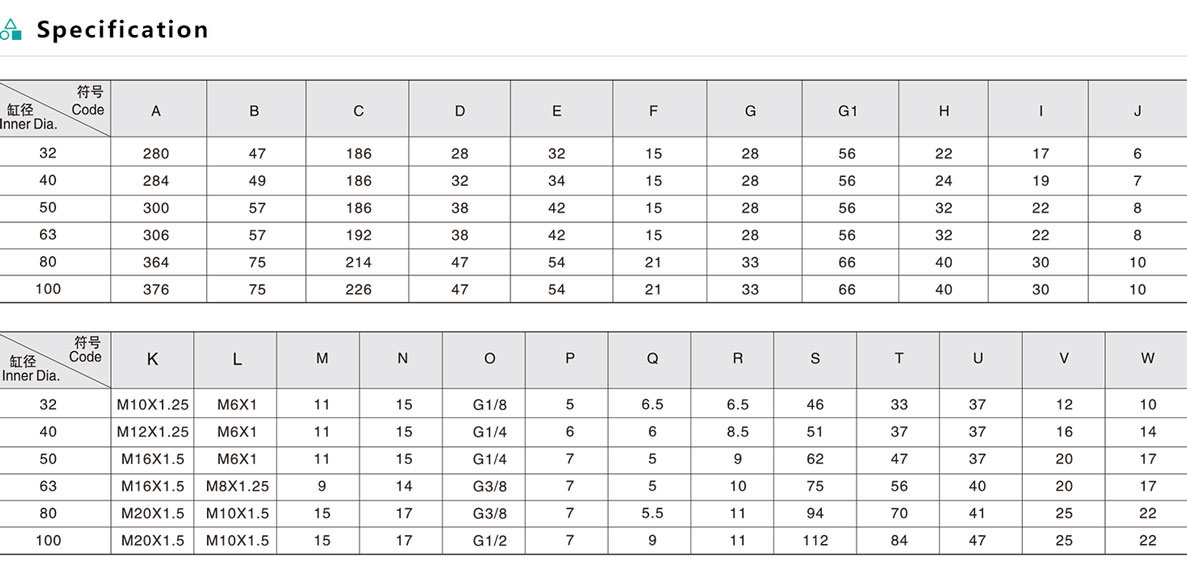Screen dimensions: 1187x579
Task: Select the column A header cell
Action: [156, 111]
